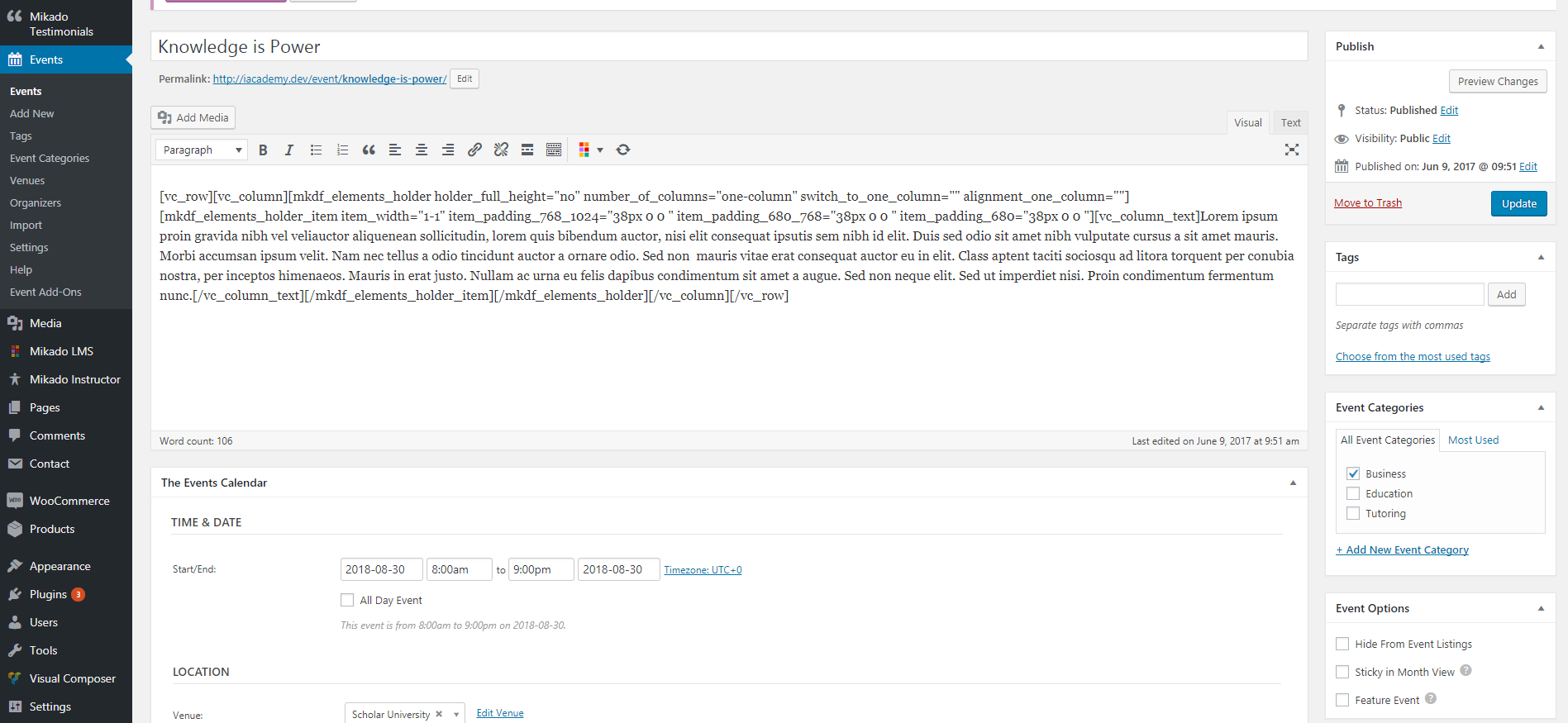Image resolution: width=1568 pixels, height=723 pixels.
Task: Insert a bulleted list
Action: point(316,150)
